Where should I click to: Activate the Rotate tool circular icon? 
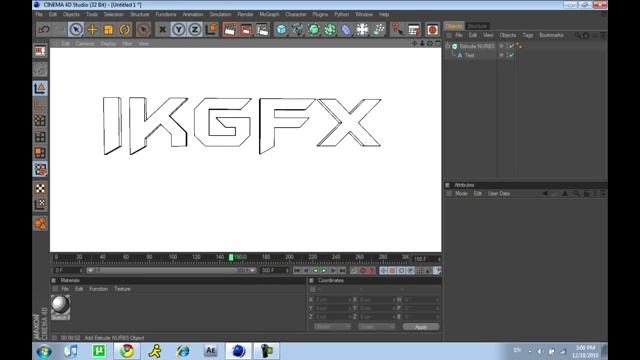[x=125, y=29]
